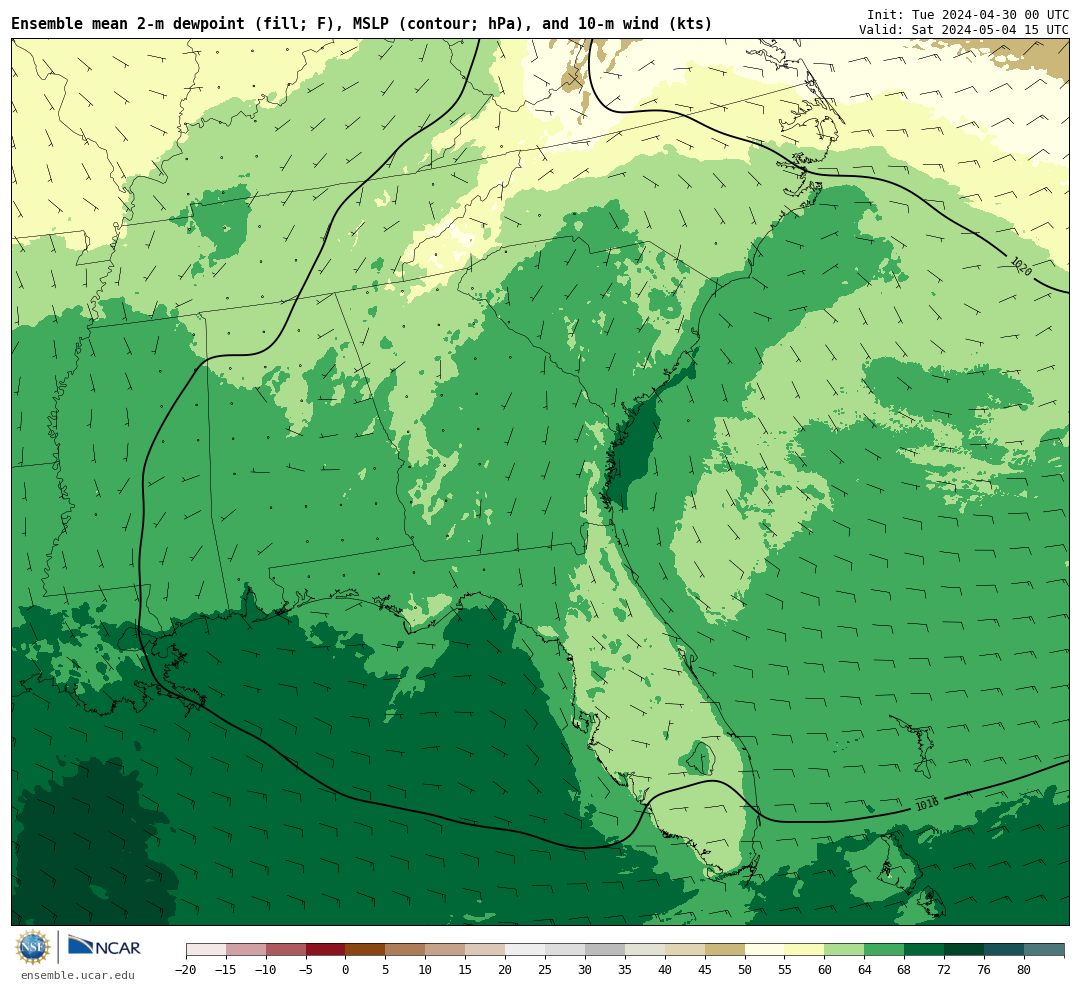
Task: Click the tan swatch between 40 and 45
Action: (685, 950)
